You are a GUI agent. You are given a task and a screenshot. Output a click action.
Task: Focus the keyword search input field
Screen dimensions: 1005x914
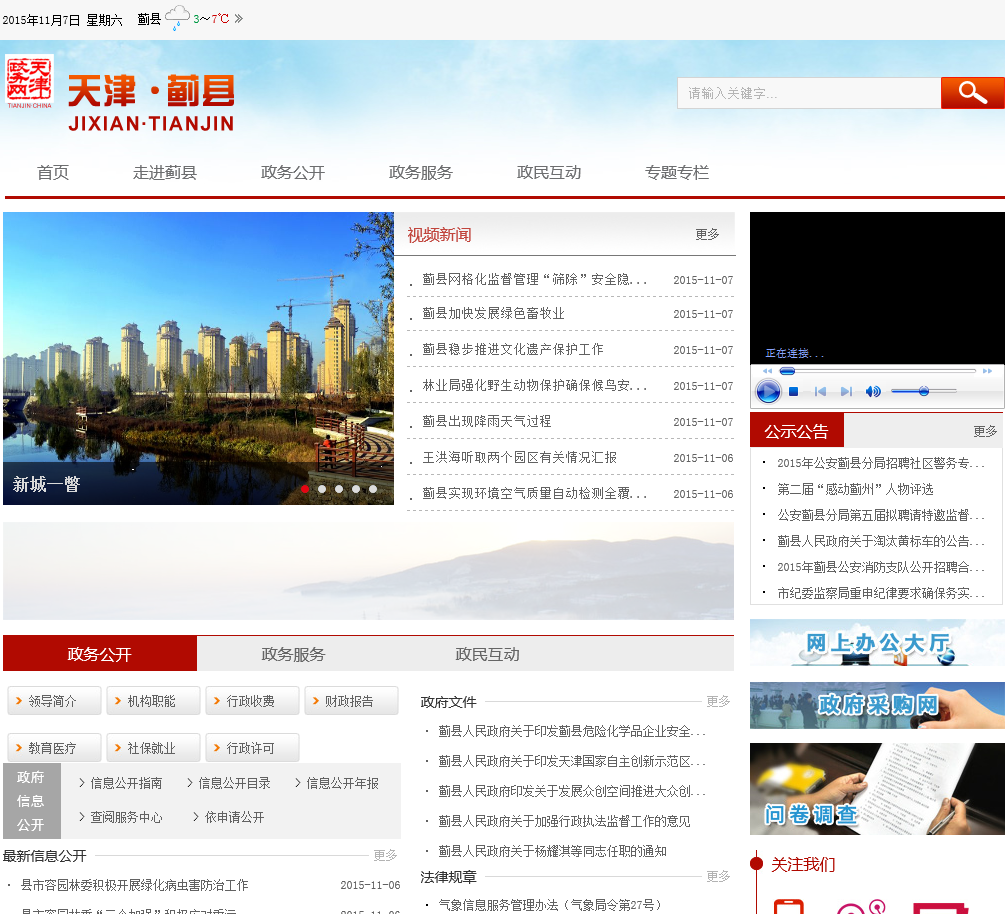pyautogui.click(x=809, y=93)
